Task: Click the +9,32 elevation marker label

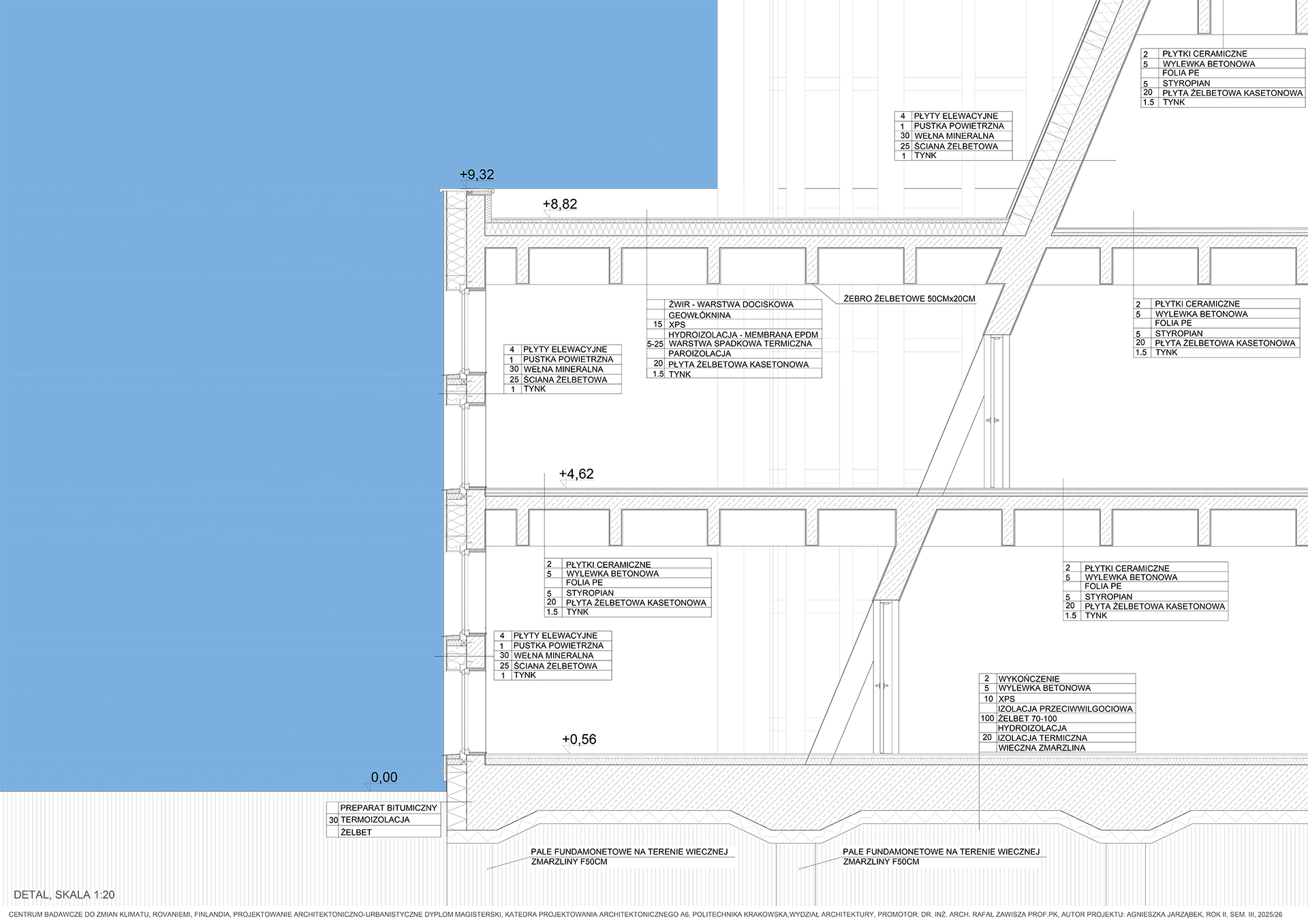Action: point(476,175)
